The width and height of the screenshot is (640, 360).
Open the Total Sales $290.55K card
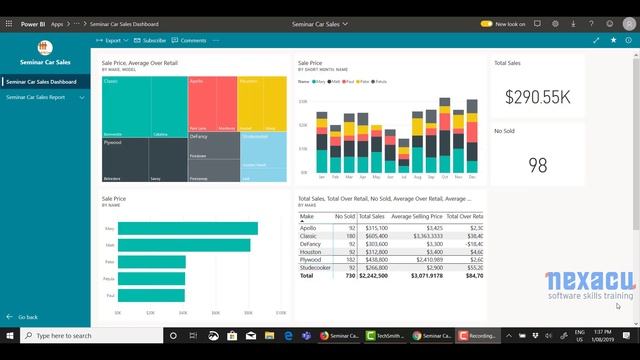coord(538,87)
